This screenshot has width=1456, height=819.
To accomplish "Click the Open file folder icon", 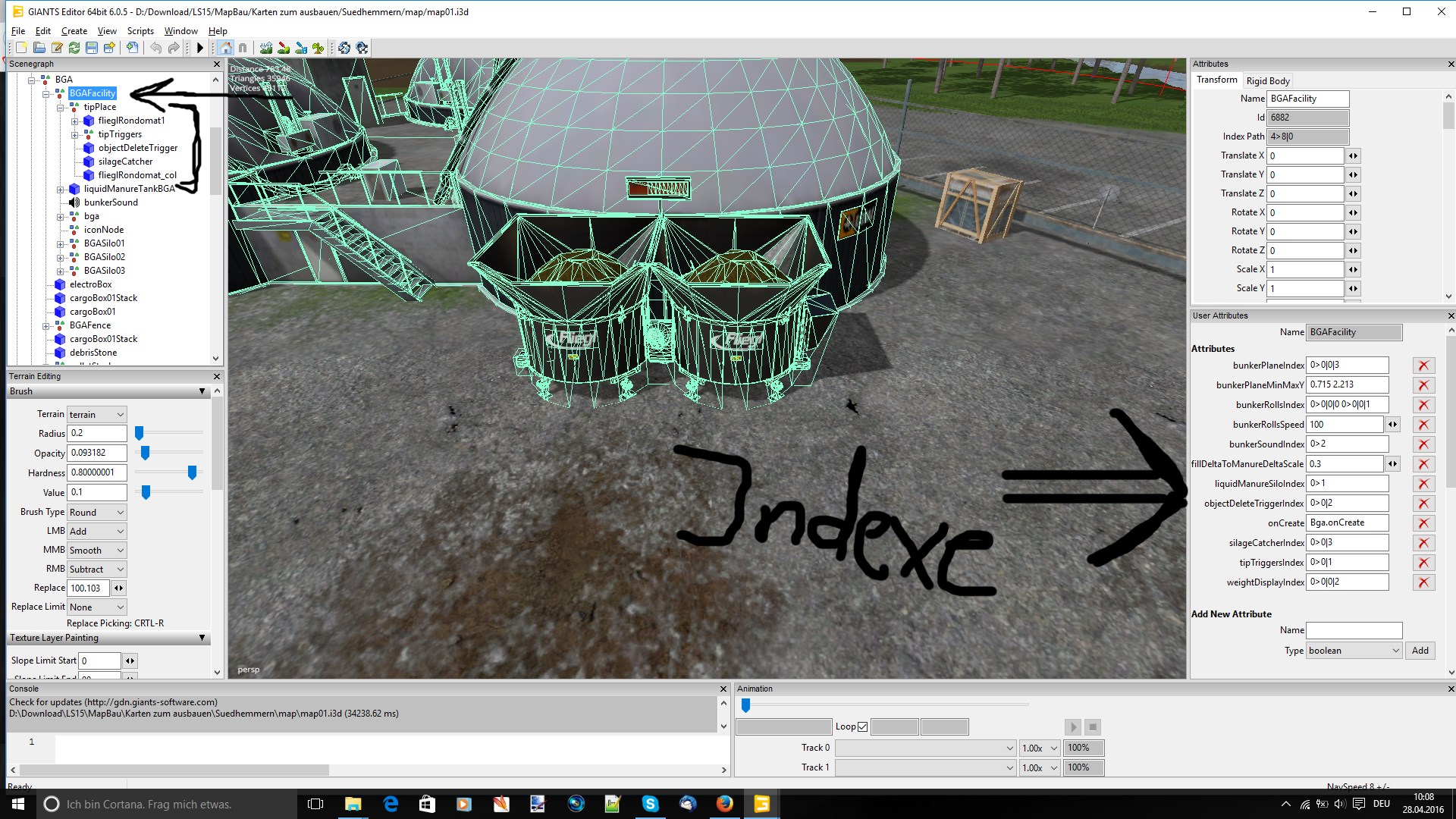I will (x=39, y=48).
